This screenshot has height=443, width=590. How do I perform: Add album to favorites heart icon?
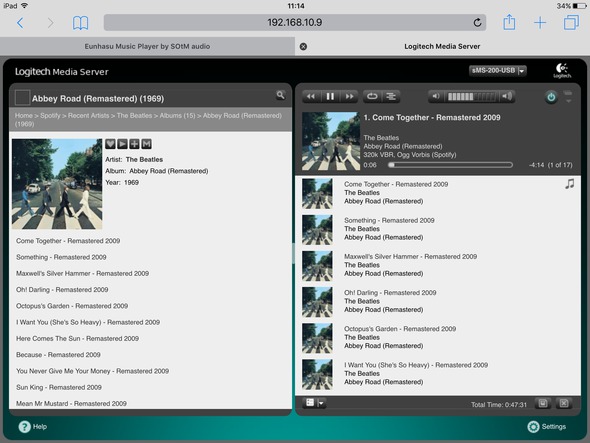coord(110,144)
